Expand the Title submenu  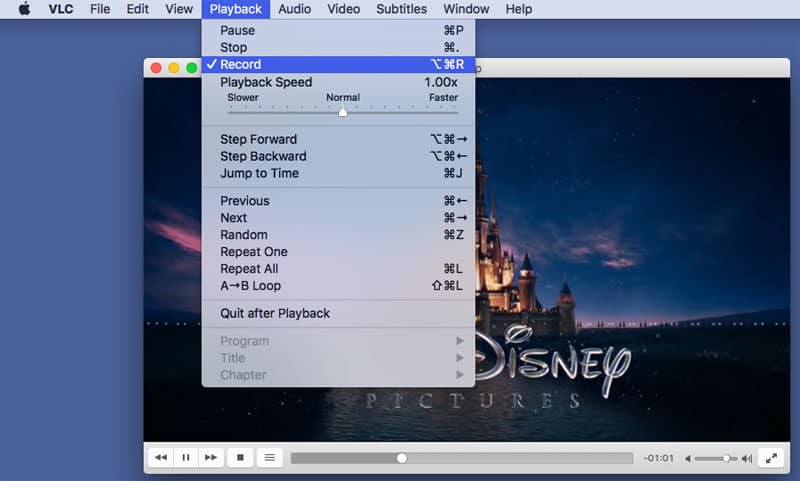tap(338, 358)
